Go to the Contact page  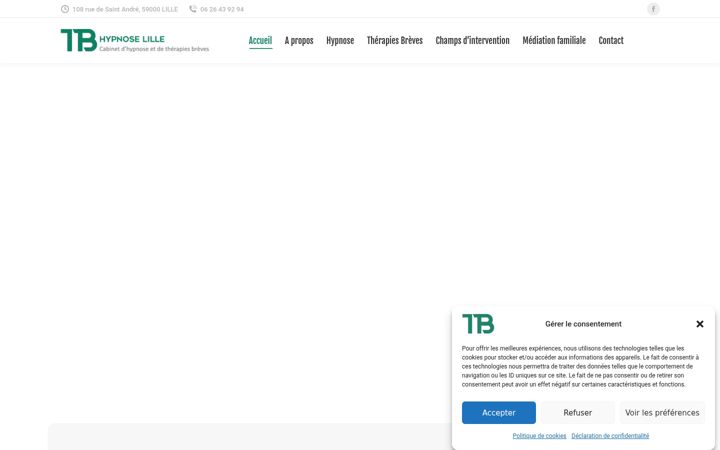pyautogui.click(x=611, y=40)
